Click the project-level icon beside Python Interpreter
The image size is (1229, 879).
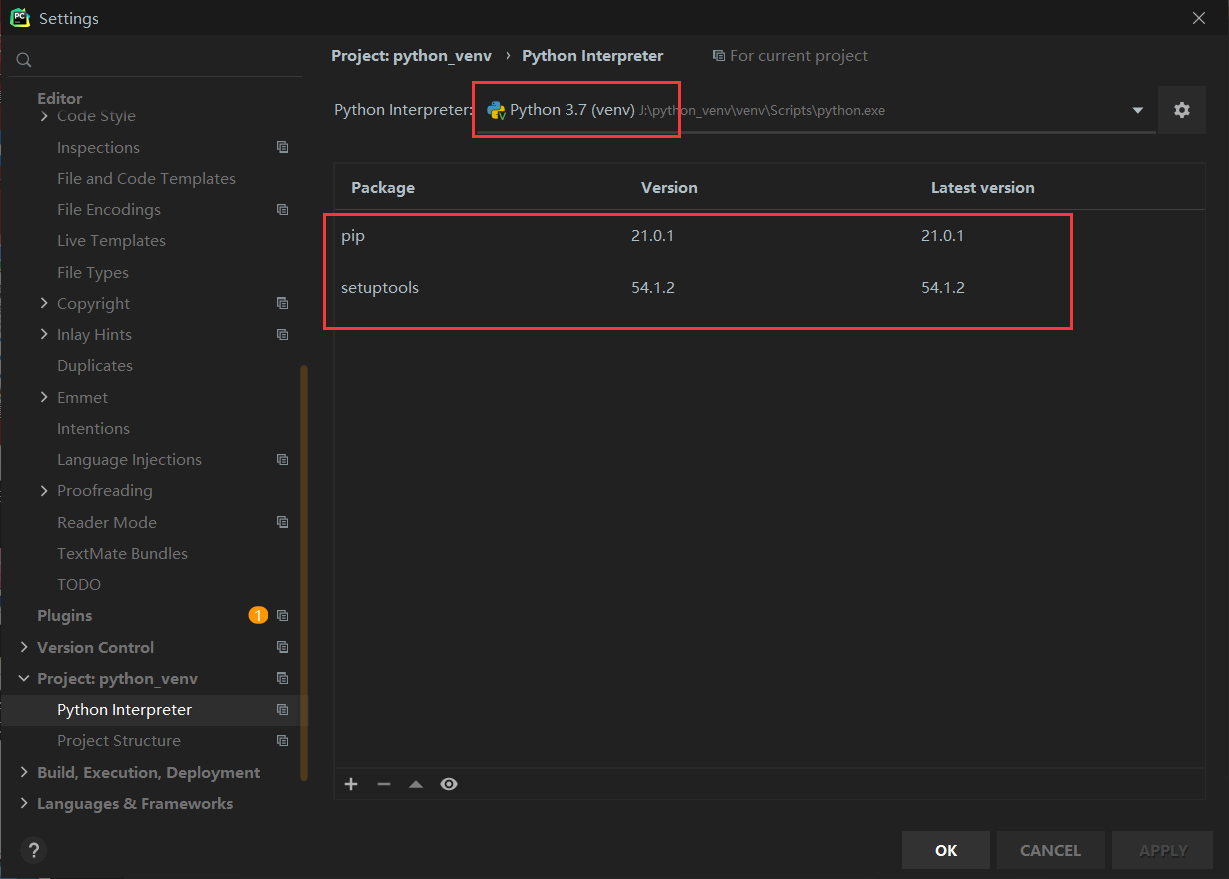[283, 710]
